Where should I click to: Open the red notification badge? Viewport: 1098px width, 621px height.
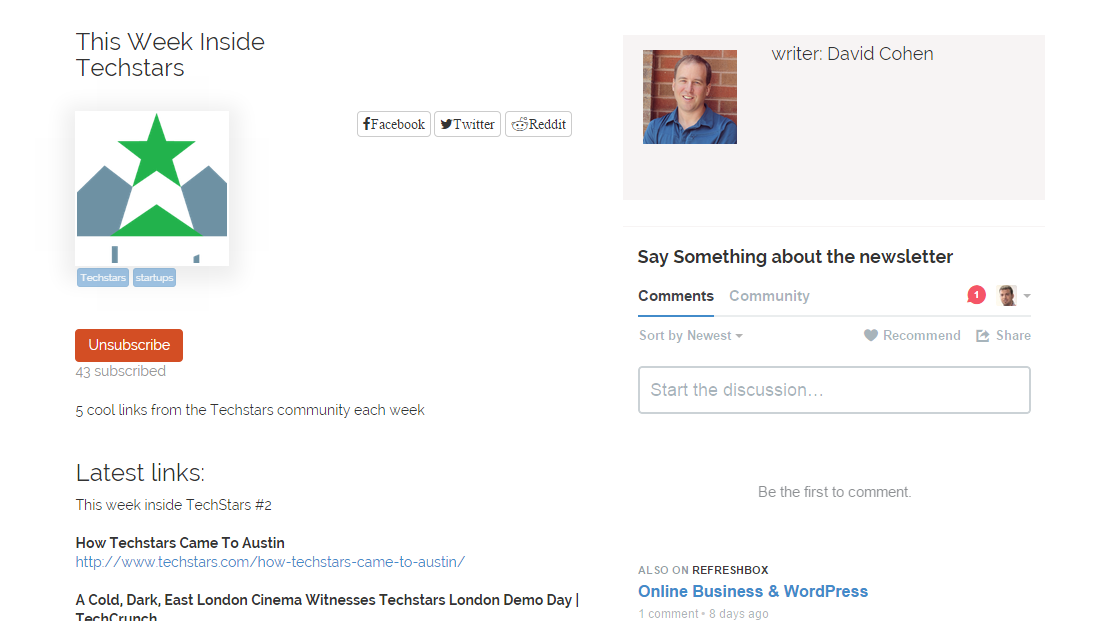point(976,295)
